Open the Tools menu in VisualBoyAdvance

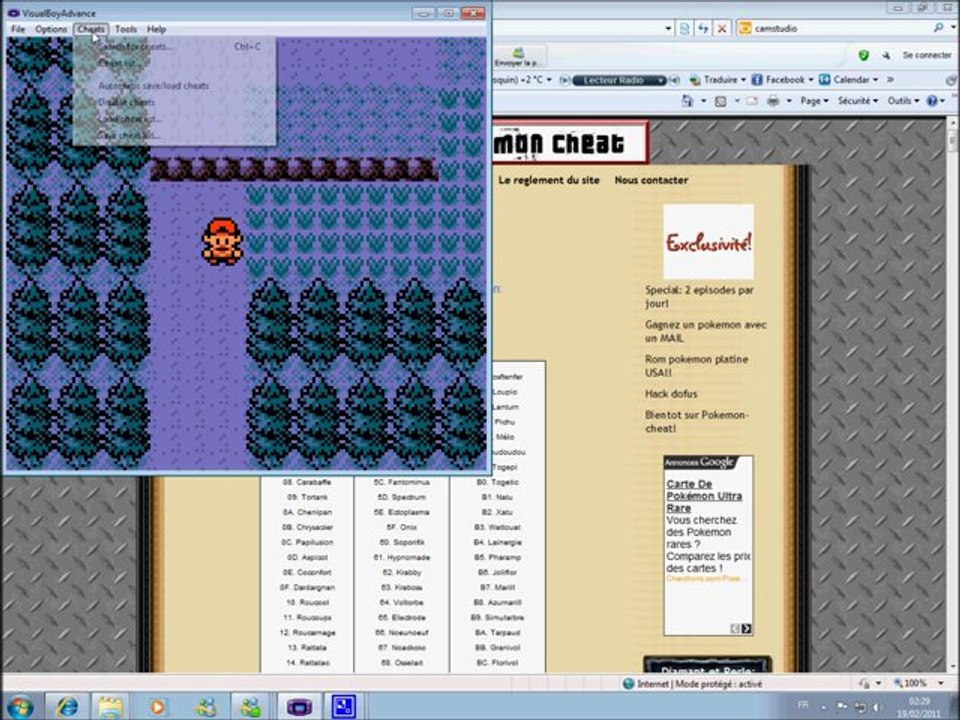coord(126,29)
